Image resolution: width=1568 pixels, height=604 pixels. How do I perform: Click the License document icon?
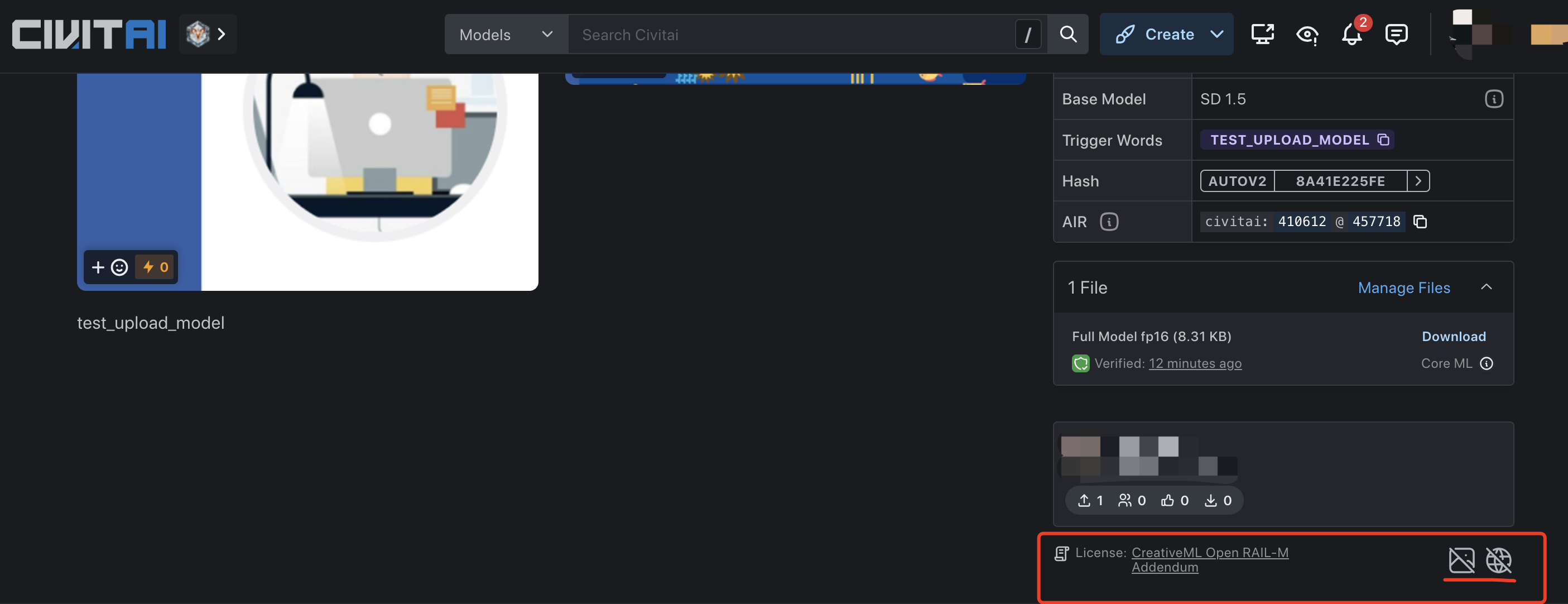pyautogui.click(x=1061, y=553)
